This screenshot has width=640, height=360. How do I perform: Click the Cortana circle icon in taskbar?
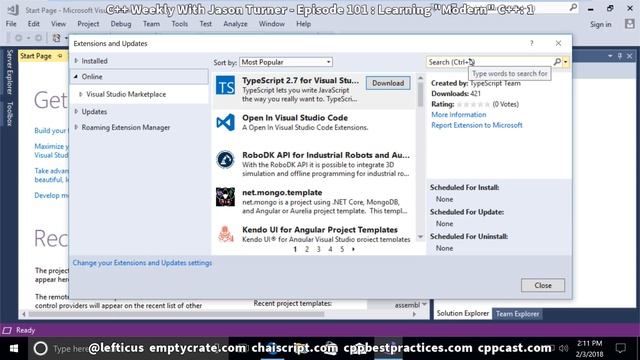[40, 348]
